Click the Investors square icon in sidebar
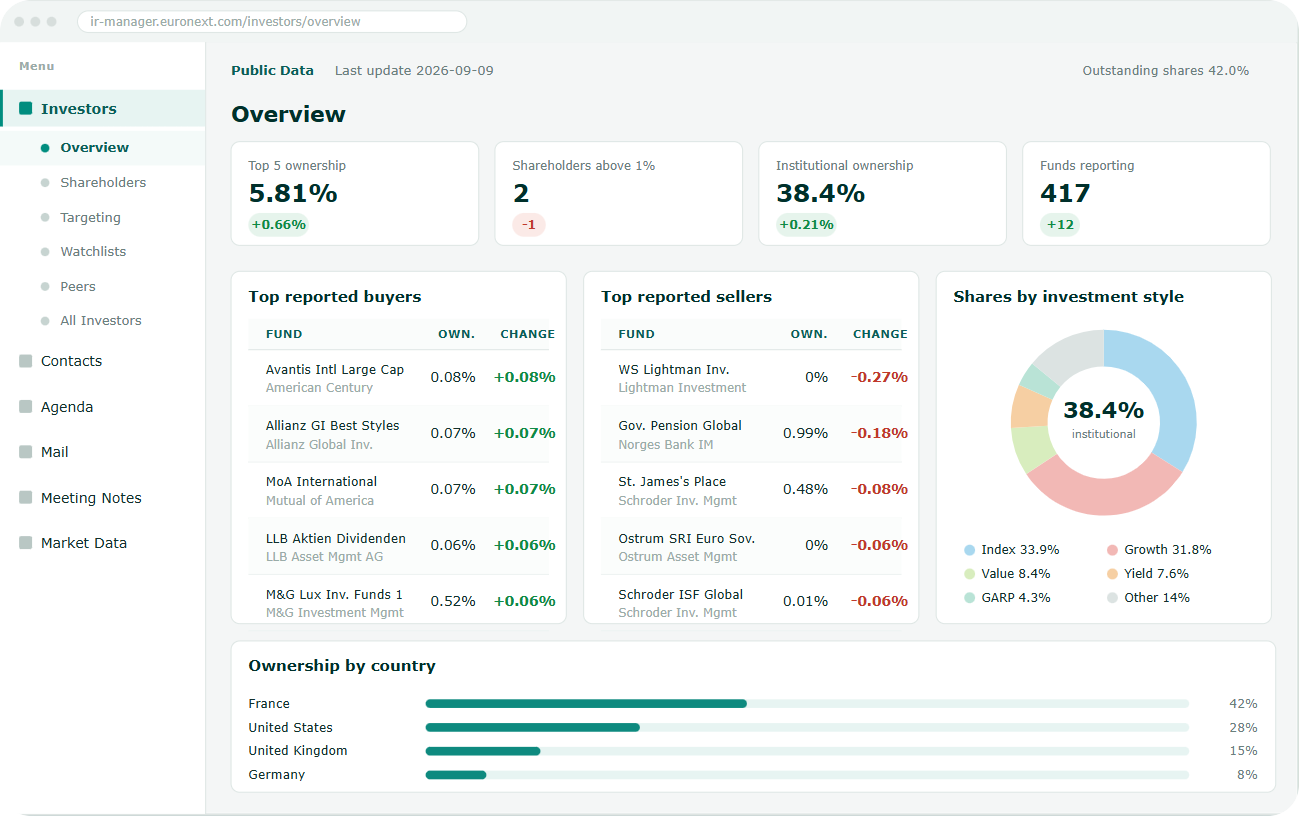Screen dimensions: 1299x816 (x=26, y=108)
